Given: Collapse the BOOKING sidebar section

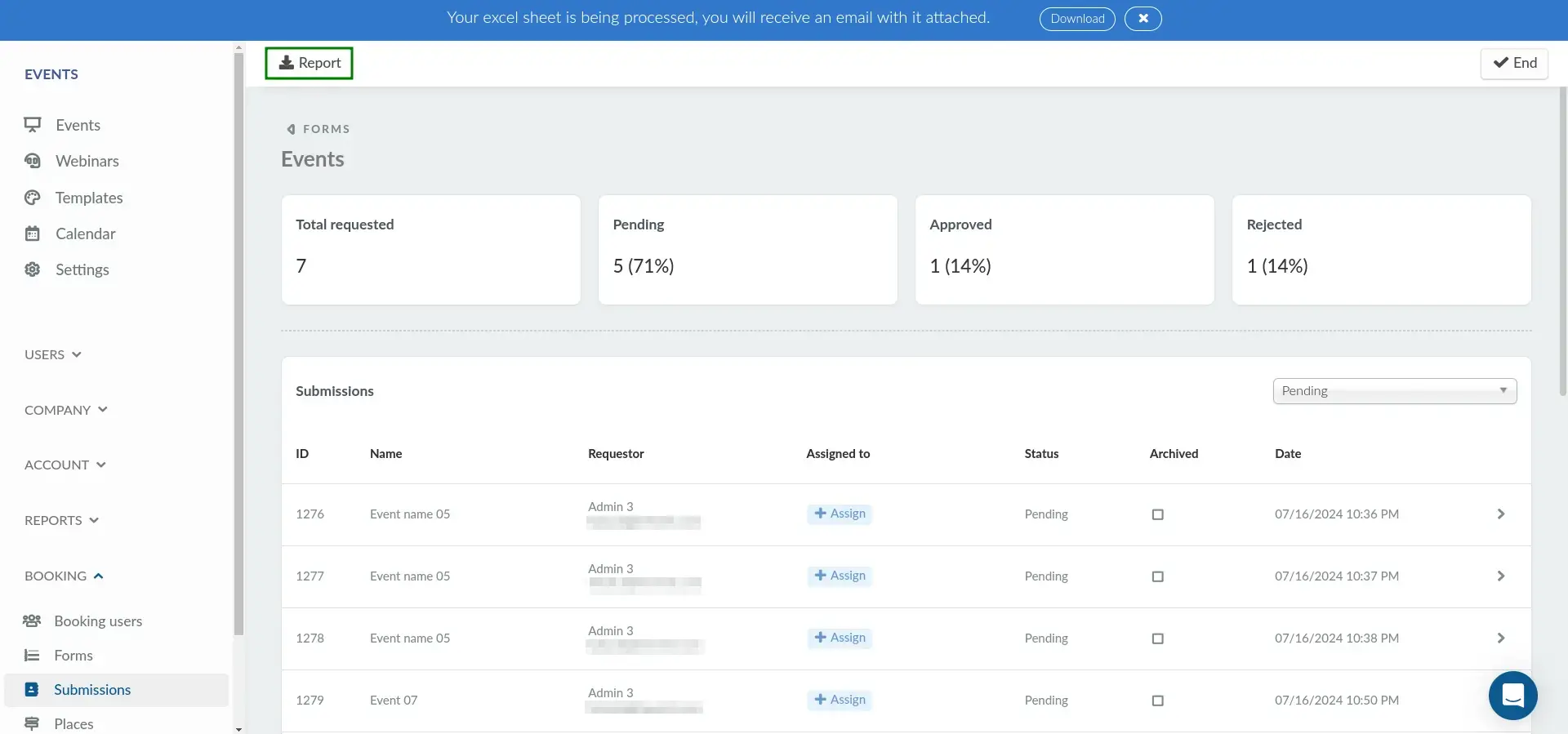Looking at the screenshot, I should 65,576.
